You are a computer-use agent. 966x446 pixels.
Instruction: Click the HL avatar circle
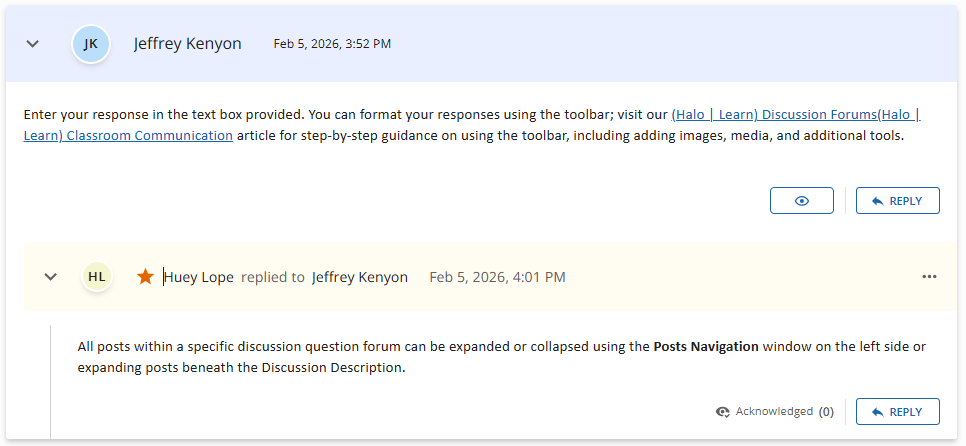(97, 277)
